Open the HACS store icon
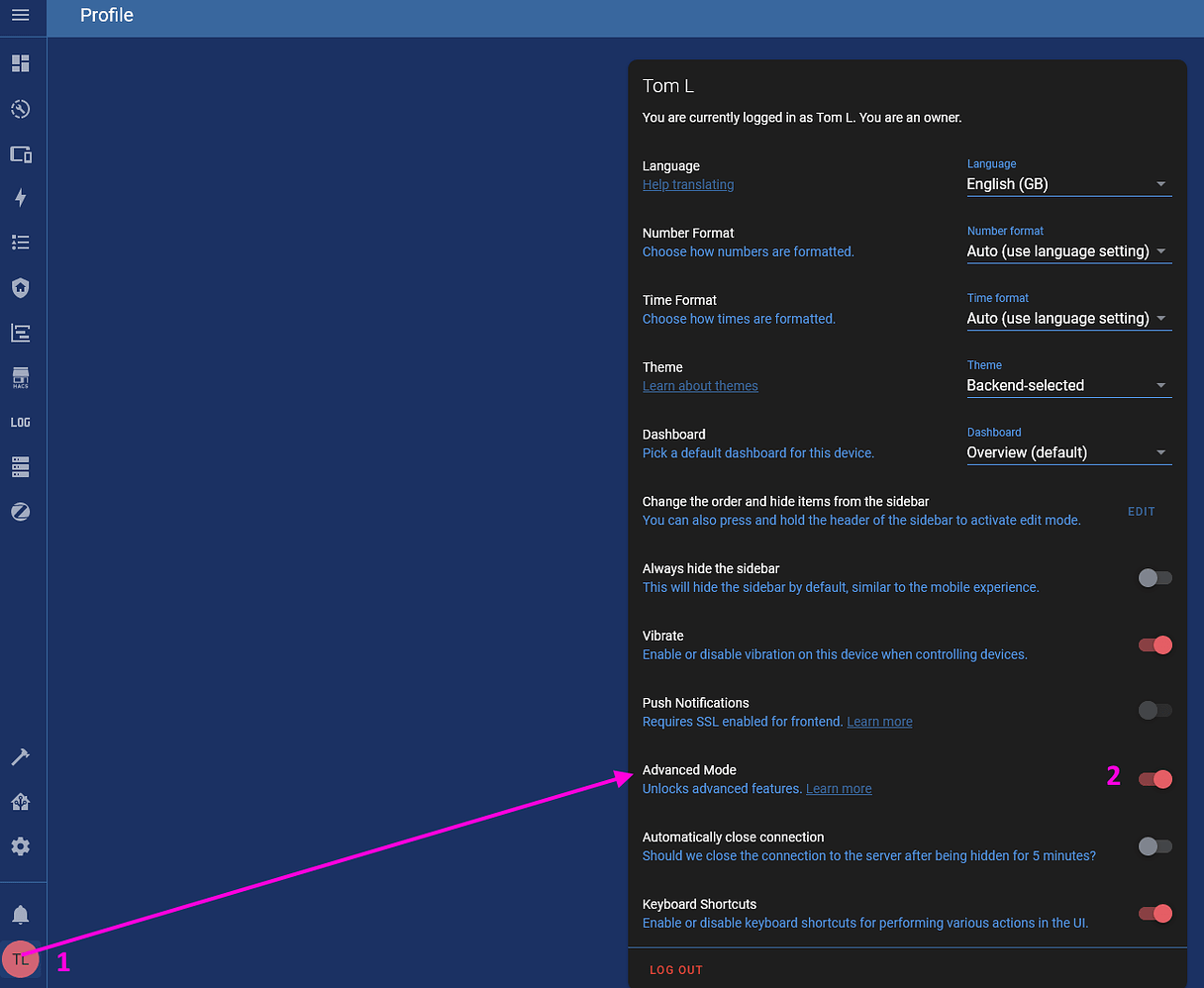The height and width of the screenshot is (988, 1204). coord(20,377)
